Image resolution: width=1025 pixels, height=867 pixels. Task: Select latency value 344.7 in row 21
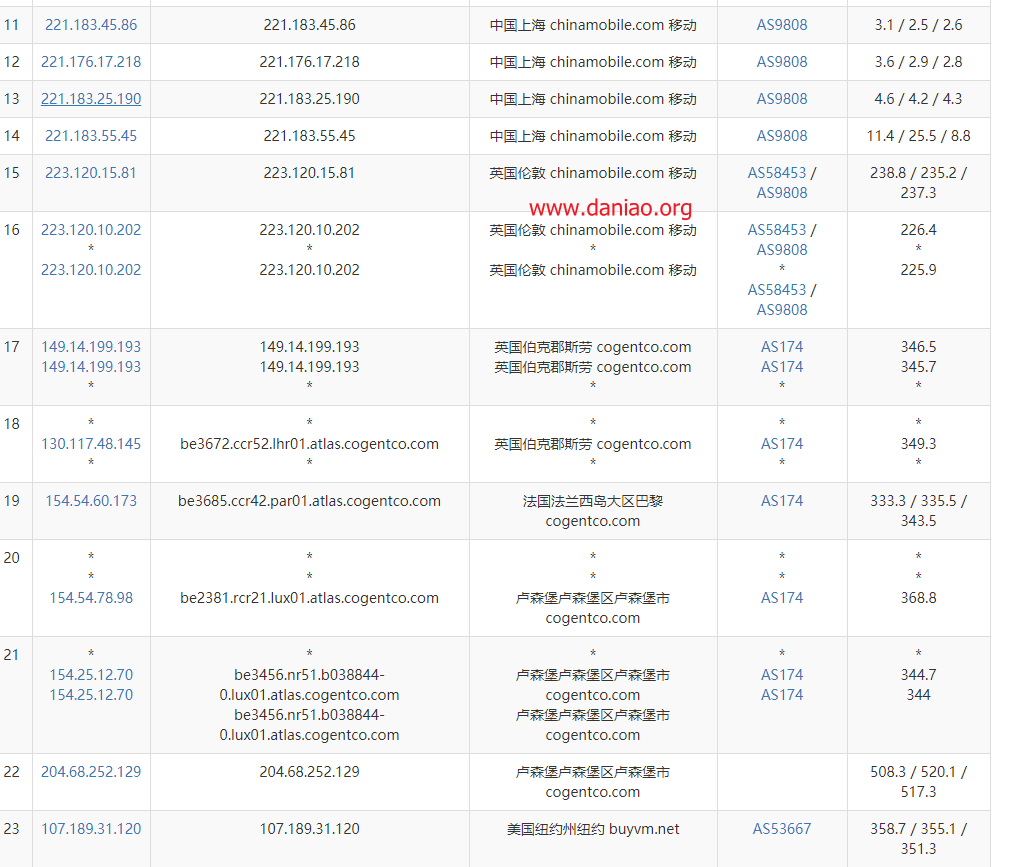[918, 675]
